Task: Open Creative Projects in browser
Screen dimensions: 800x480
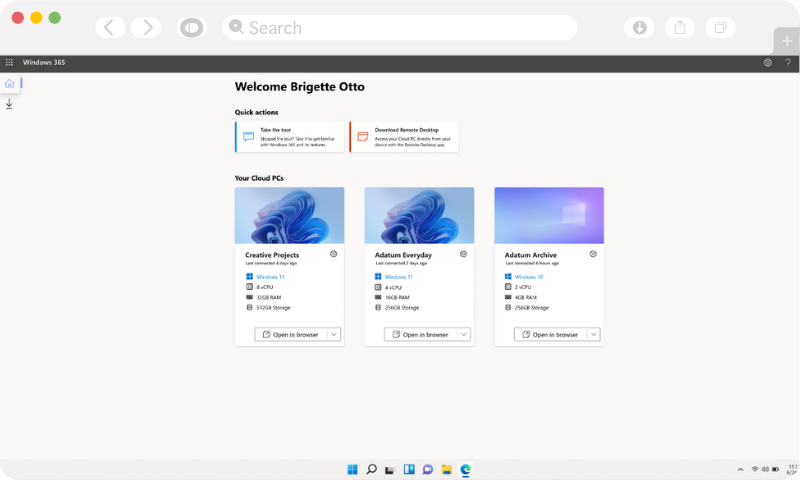Action: click(291, 335)
